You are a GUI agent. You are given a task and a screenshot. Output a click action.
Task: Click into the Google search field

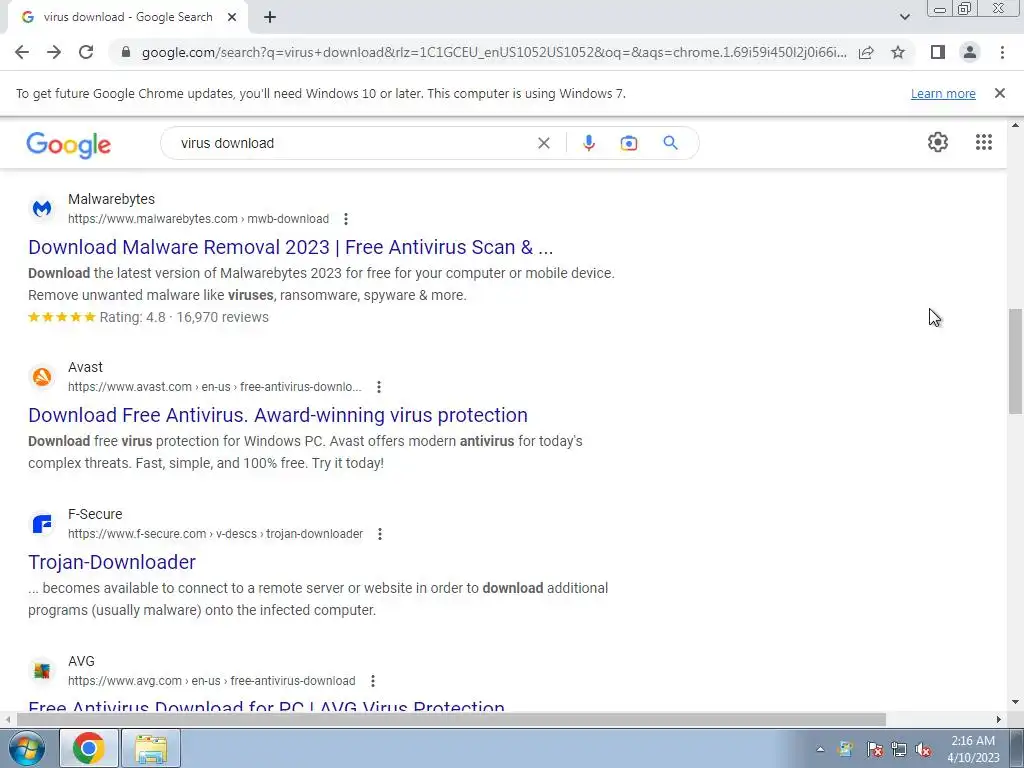tap(353, 143)
